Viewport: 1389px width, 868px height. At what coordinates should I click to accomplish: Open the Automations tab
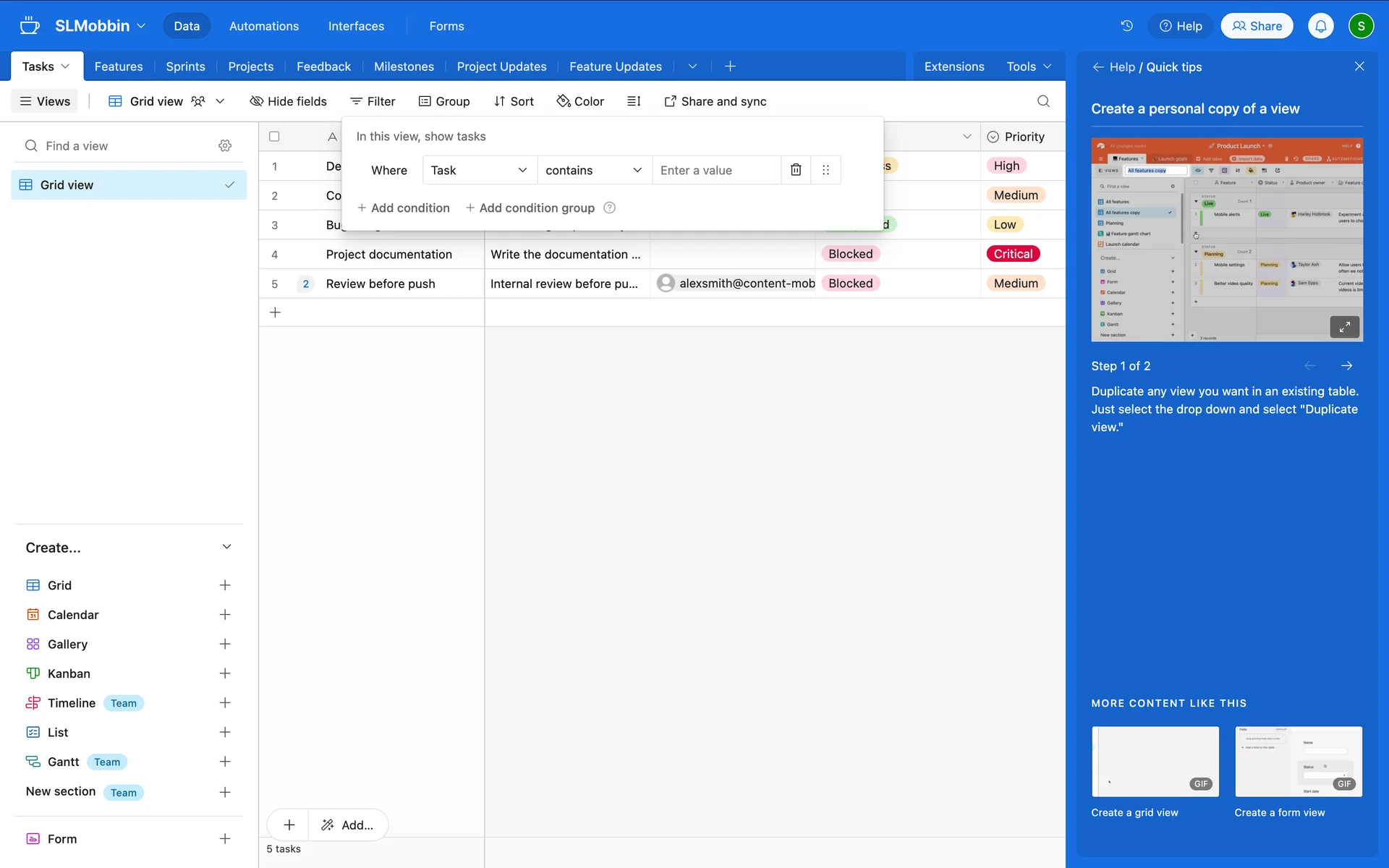coord(264,26)
